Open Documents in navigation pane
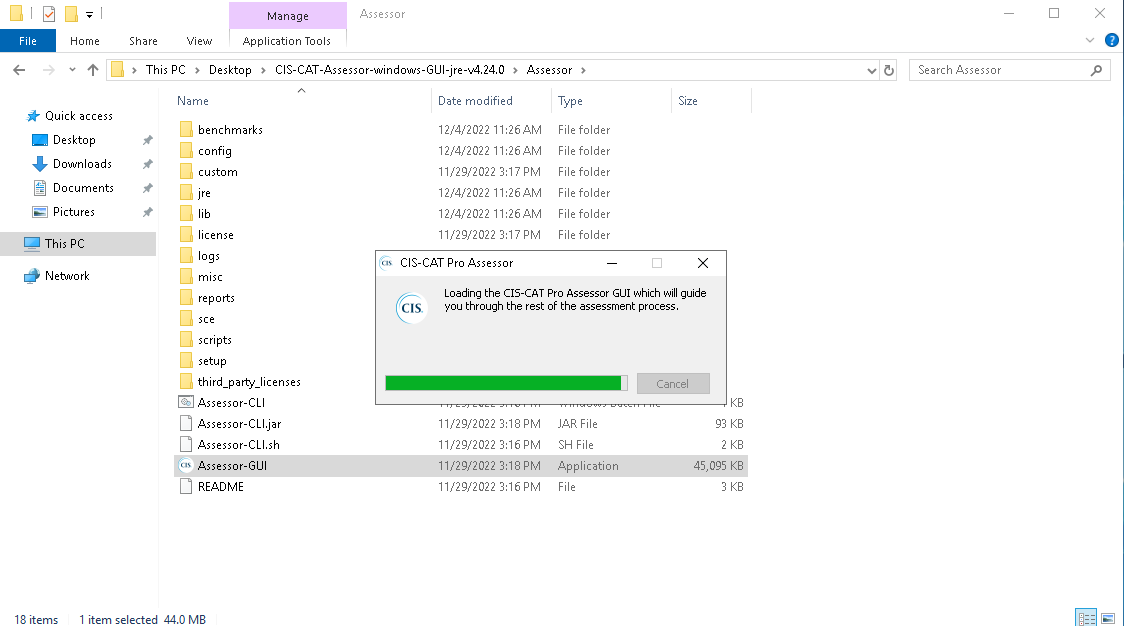This screenshot has width=1124, height=626. click(x=82, y=188)
